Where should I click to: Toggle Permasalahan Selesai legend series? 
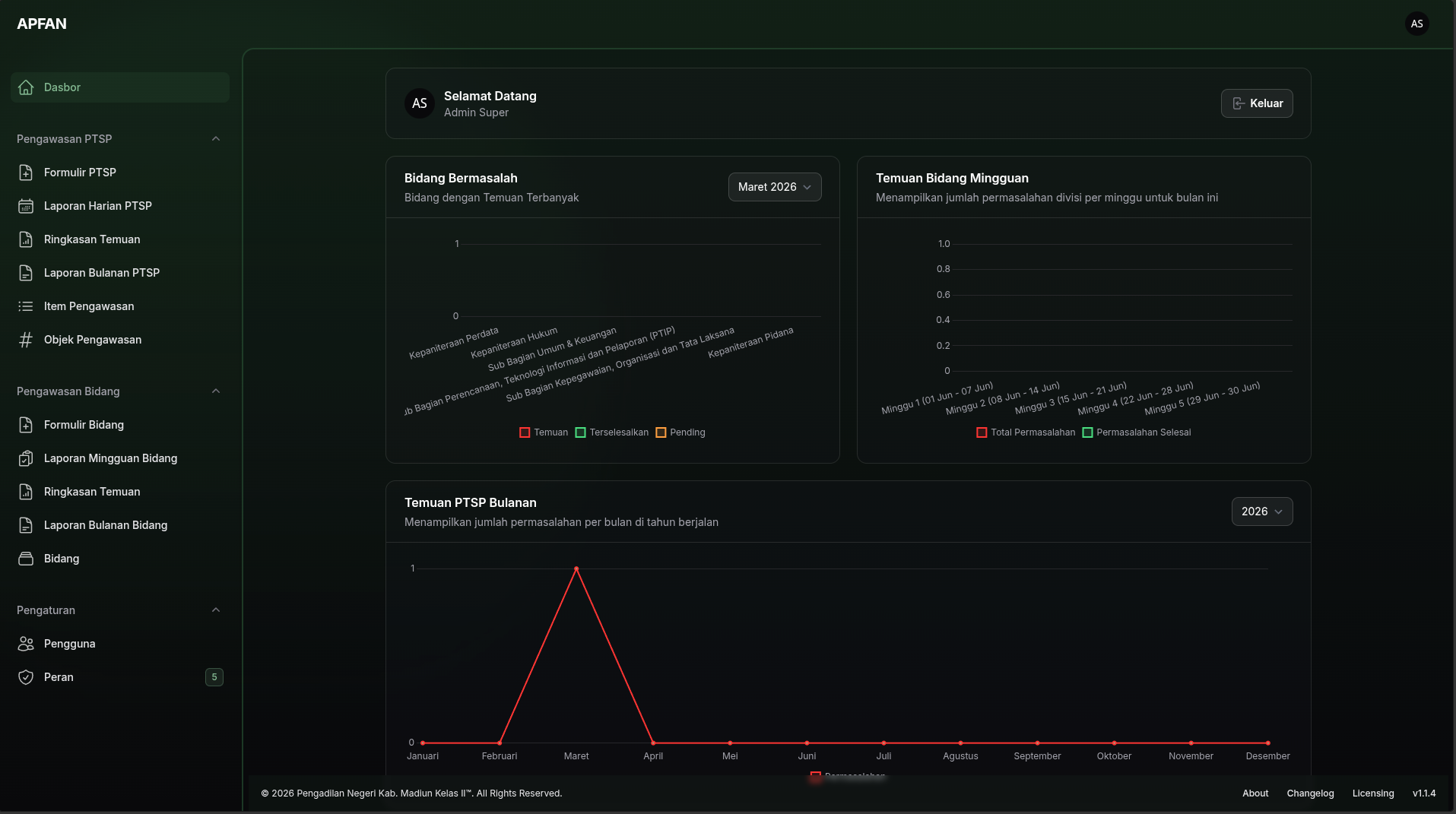(x=1137, y=432)
